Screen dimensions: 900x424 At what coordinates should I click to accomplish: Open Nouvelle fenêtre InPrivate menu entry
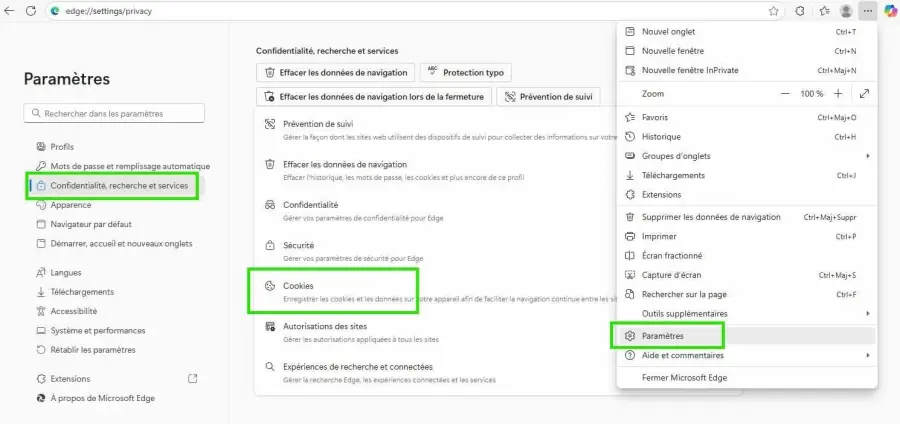[695, 70]
